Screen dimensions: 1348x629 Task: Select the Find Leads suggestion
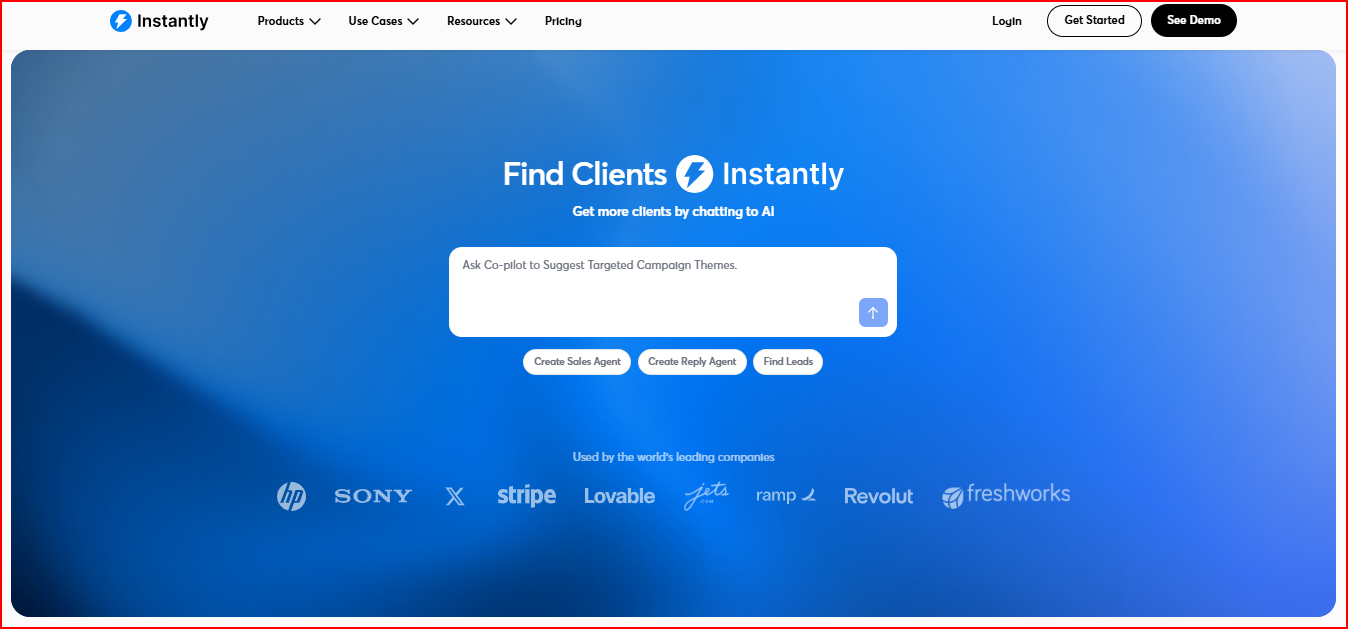pos(788,362)
